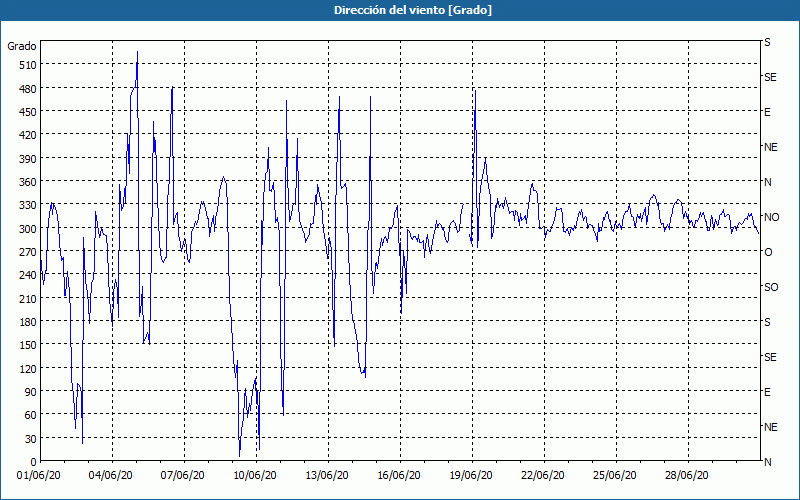Click the date label 13/06/20

tap(327, 476)
